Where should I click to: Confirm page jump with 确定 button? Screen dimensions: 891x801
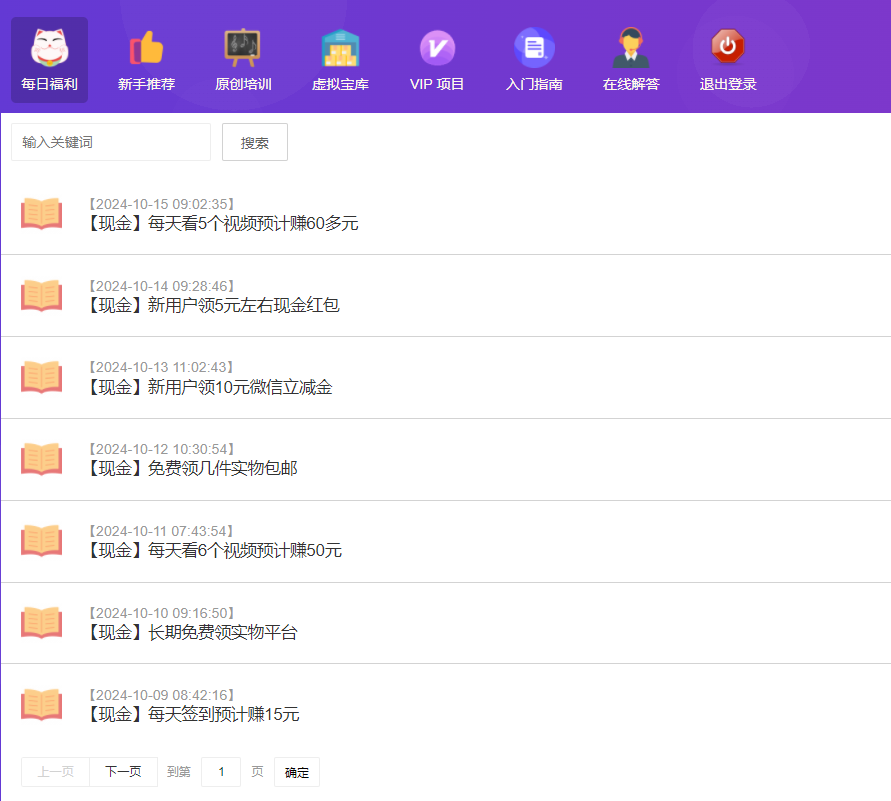click(x=297, y=772)
